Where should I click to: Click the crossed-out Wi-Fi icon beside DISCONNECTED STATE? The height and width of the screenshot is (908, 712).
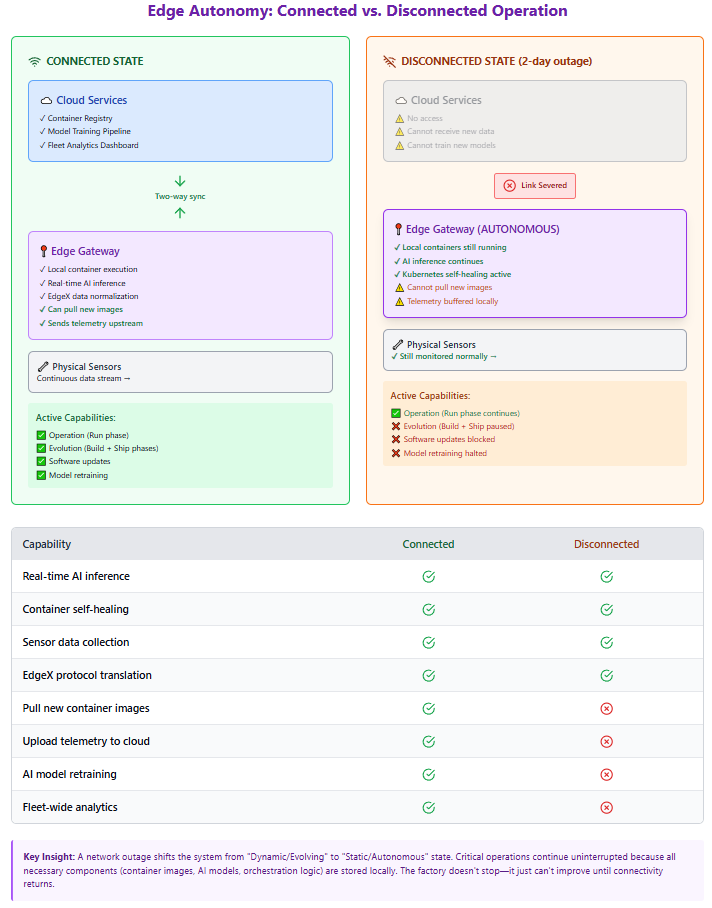[390, 62]
